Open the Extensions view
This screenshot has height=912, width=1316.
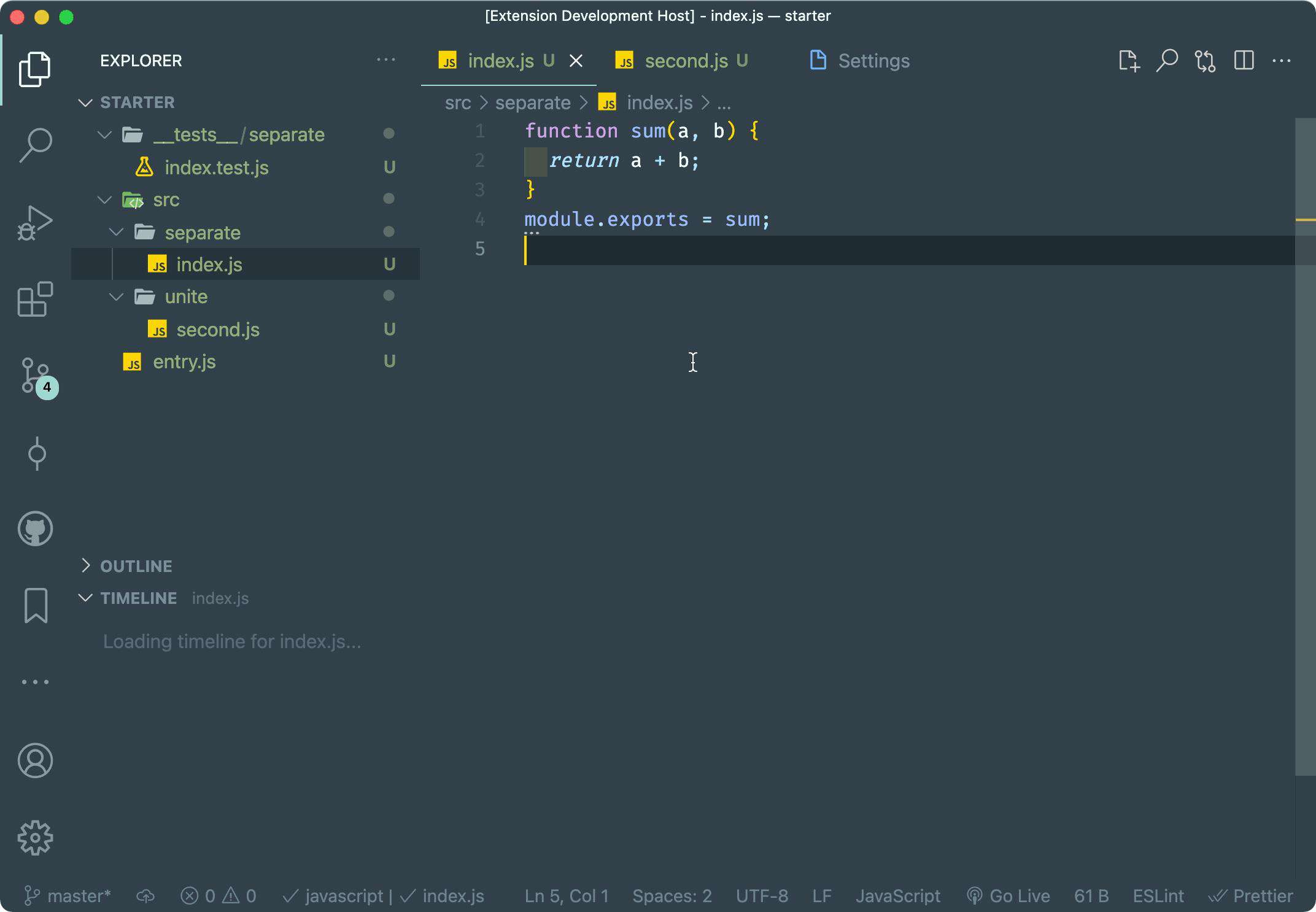[x=35, y=299]
